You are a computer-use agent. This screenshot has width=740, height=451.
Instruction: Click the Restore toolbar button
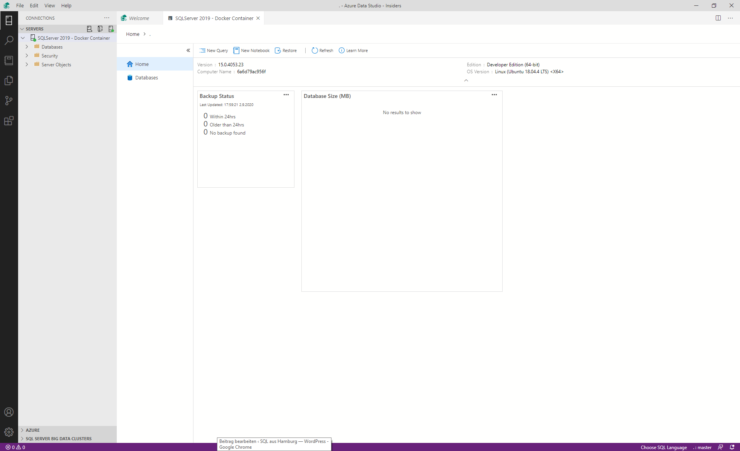point(286,50)
